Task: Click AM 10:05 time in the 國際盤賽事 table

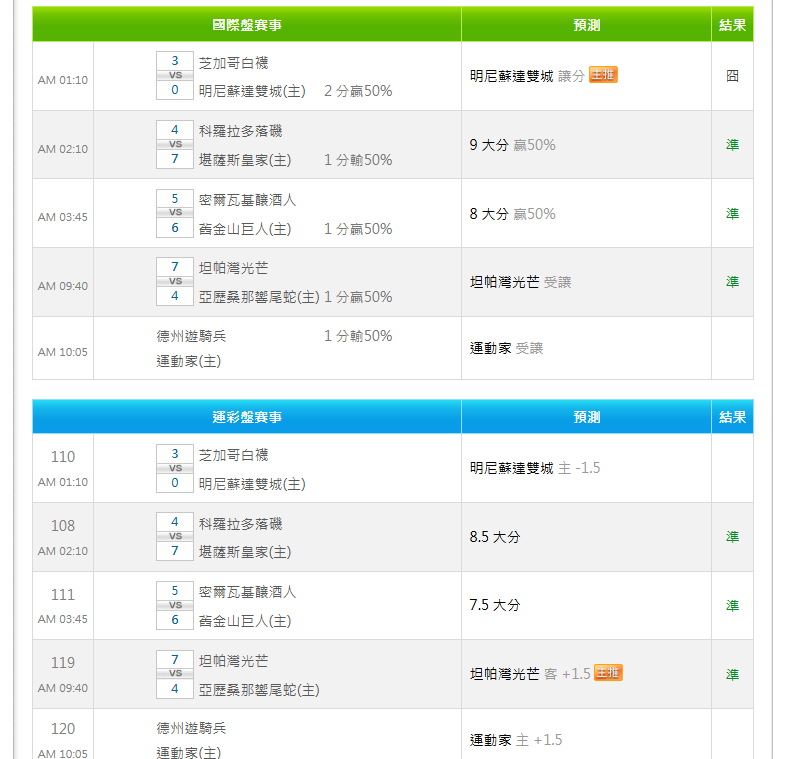Action: (x=63, y=352)
